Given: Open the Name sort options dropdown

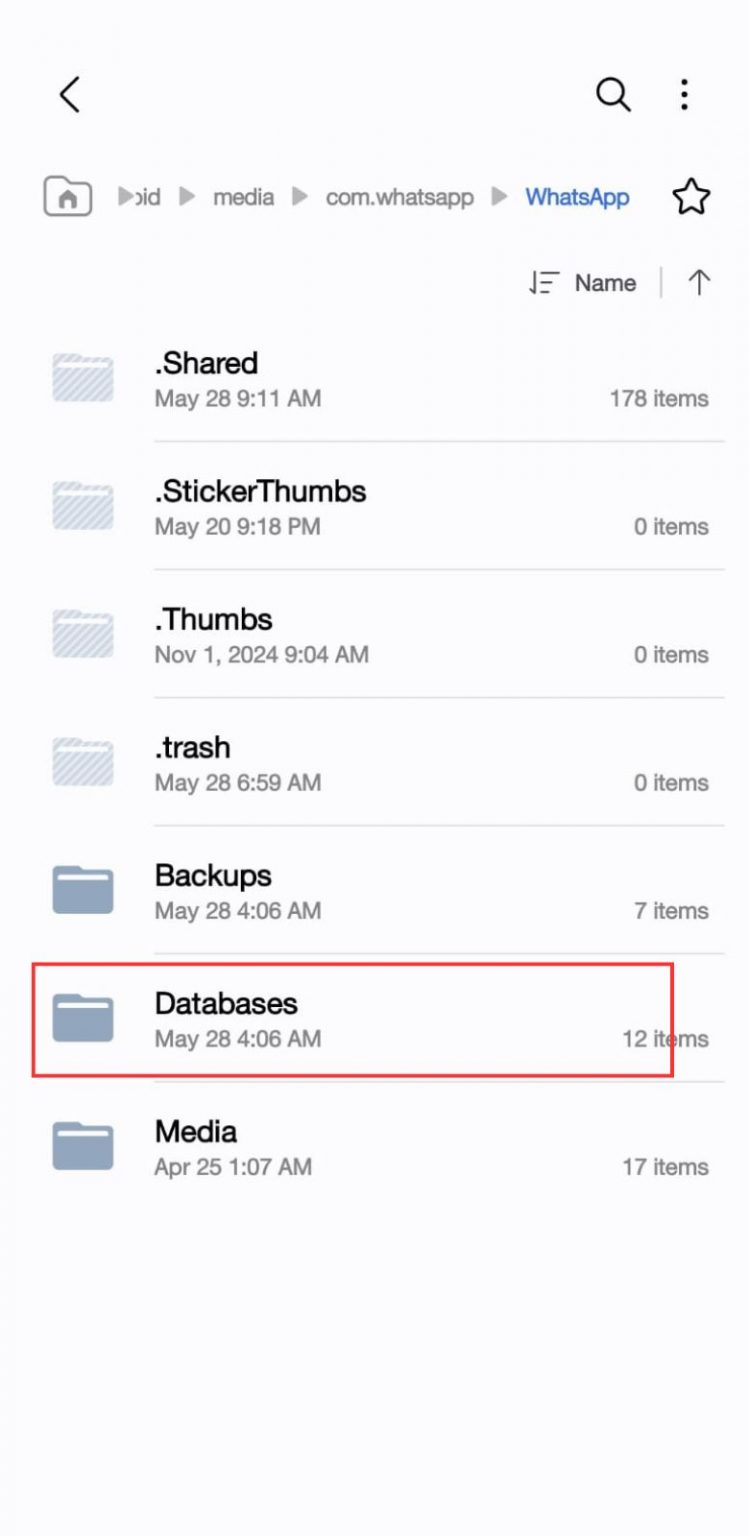Looking at the screenshot, I should pos(605,283).
